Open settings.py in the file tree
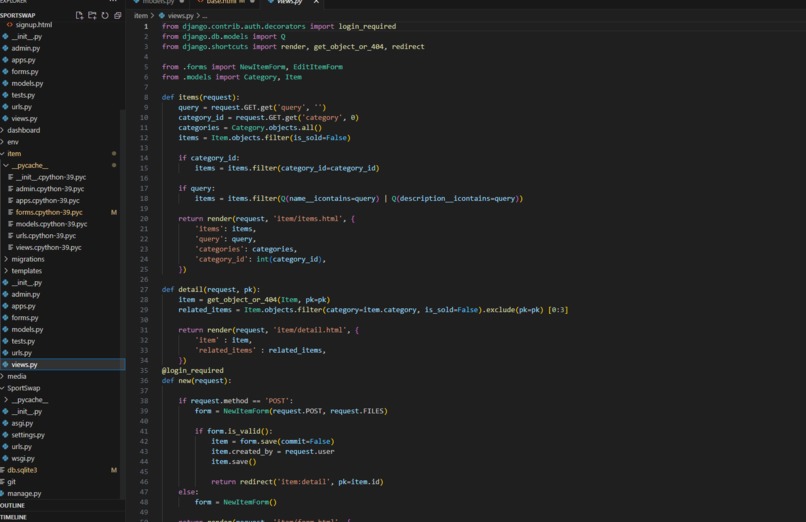 (28, 435)
